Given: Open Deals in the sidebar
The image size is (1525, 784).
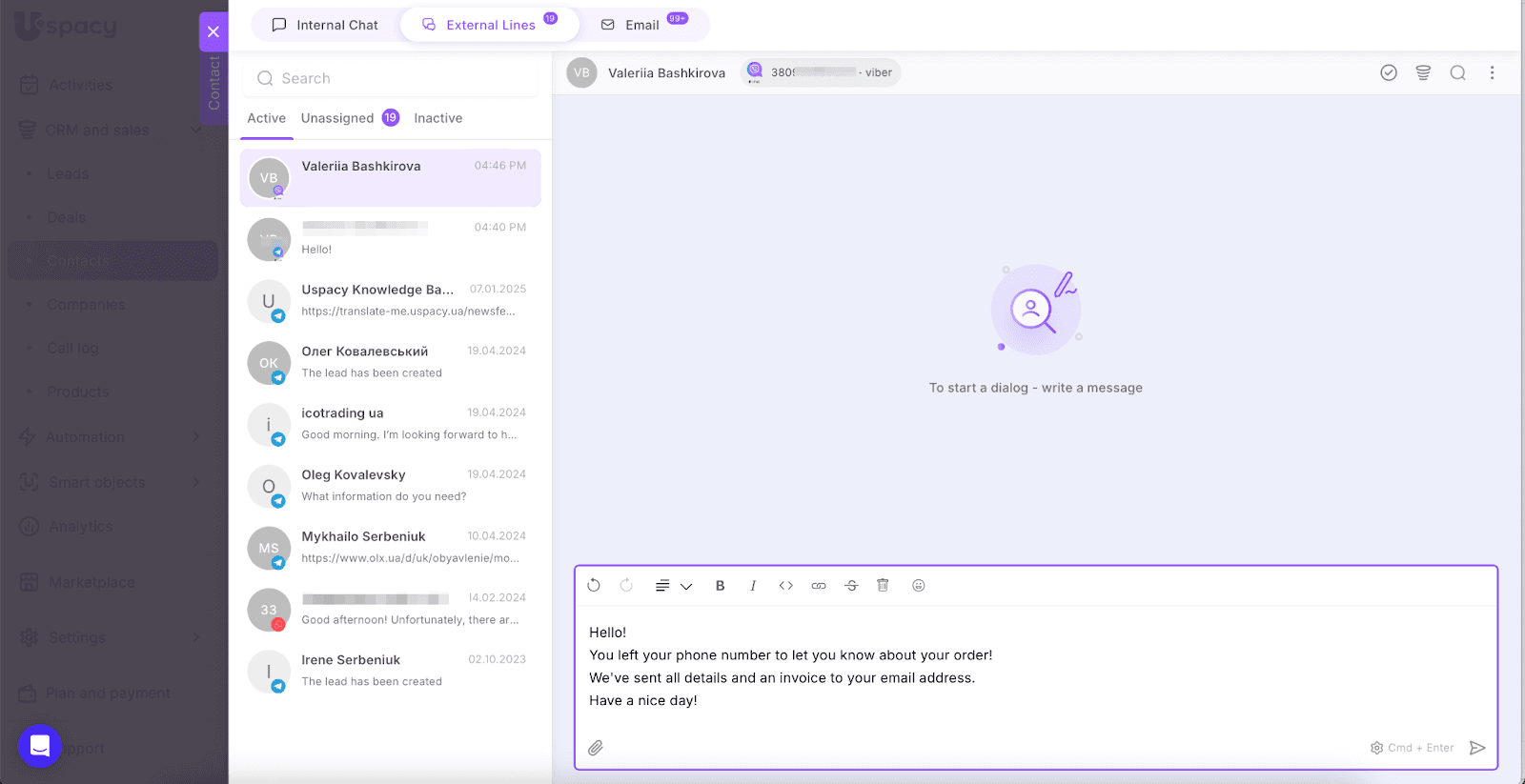Looking at the screenshot, I should coord(67,217).
